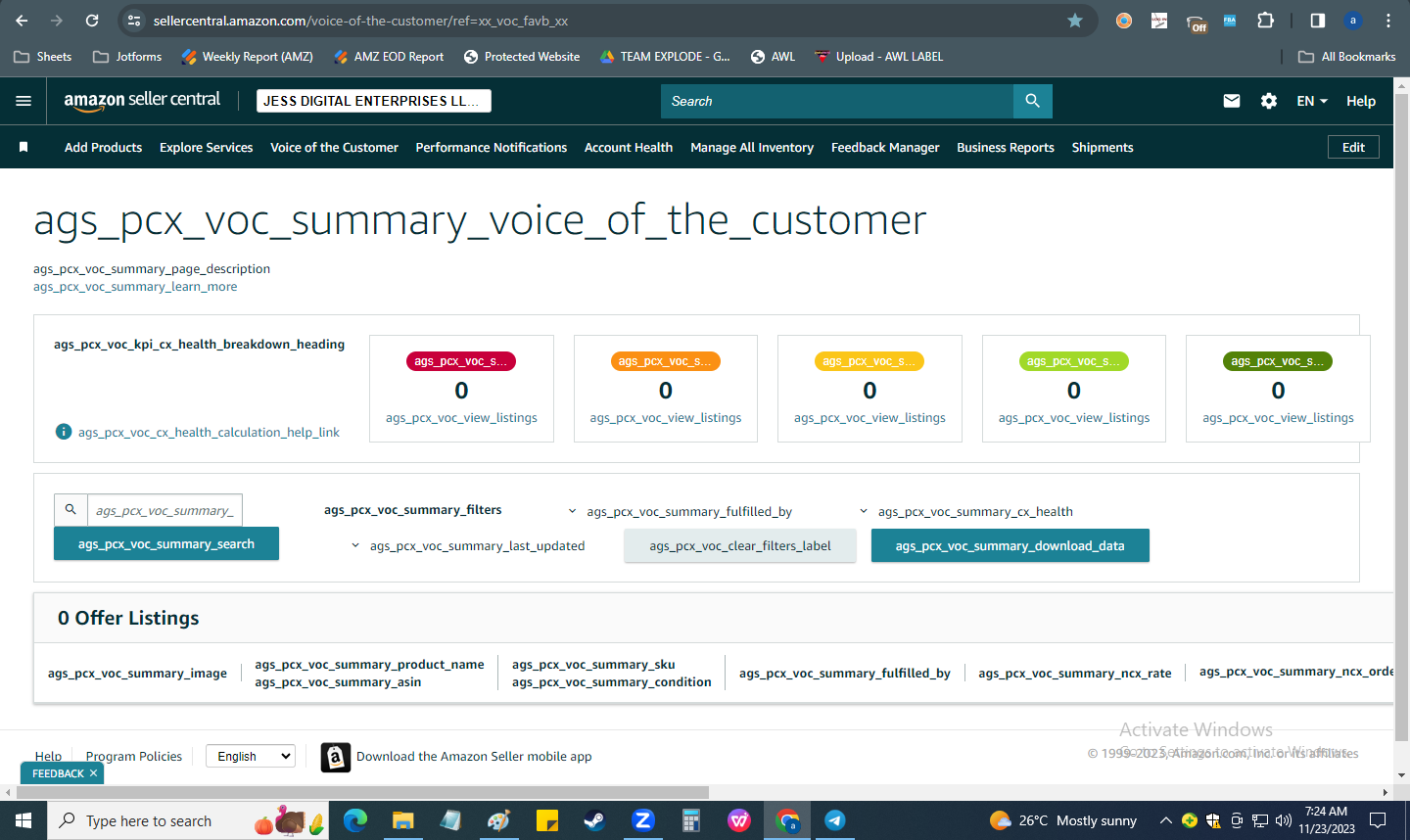Screen dimensions: 1410x840
Task: Open Program Policies footer link
Action: [x=134, y=756]
